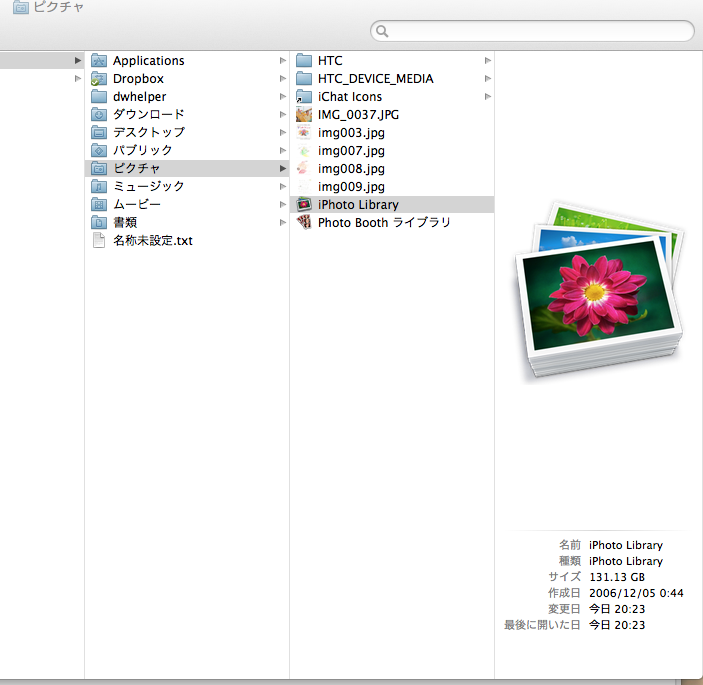Viewport: 703px width, 685px height.
Task: Click the arrow beside the ムービー folder
Action: coord(282,204)
